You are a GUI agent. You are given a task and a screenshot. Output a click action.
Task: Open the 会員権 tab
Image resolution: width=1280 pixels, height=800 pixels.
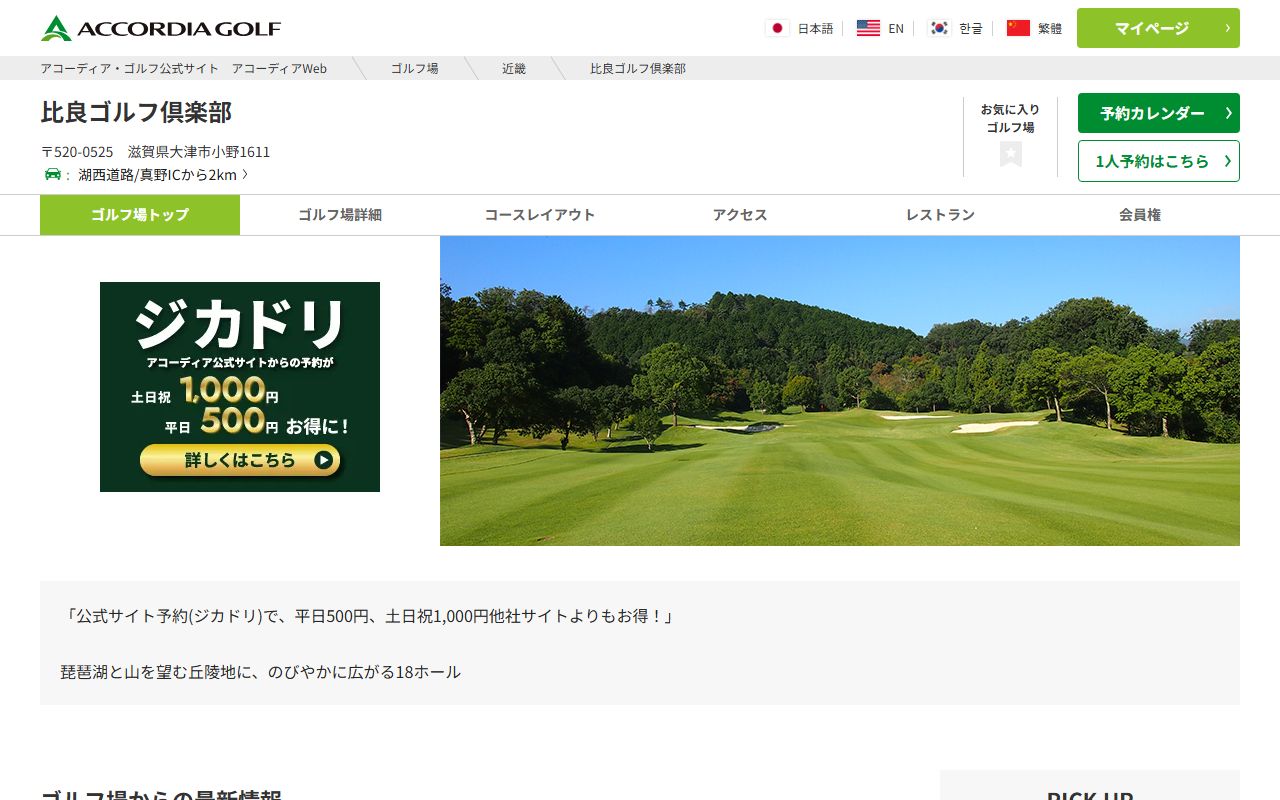click(x=1140, y=215)
